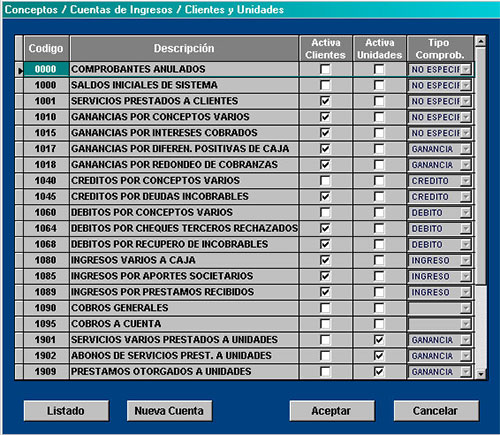
Task: Uncheck Activa Clientes for SERVICIOS PRESTADOS A CLIENTES
Action: tap(325, 101)
